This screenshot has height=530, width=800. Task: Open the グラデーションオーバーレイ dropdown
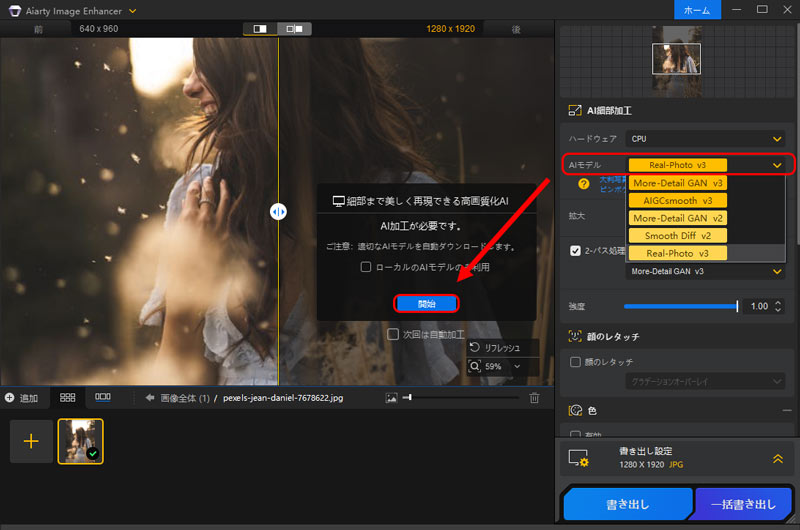706,381
